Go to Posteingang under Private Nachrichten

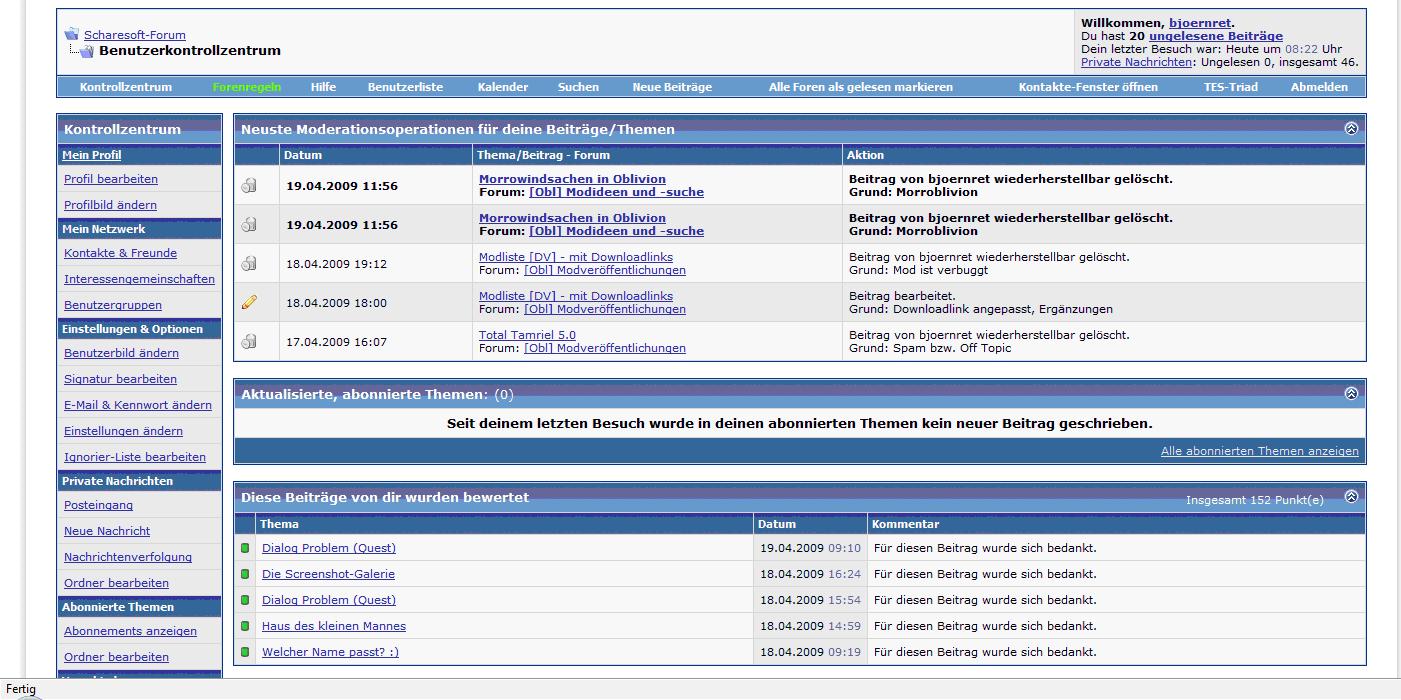click(x=98, y=505)
